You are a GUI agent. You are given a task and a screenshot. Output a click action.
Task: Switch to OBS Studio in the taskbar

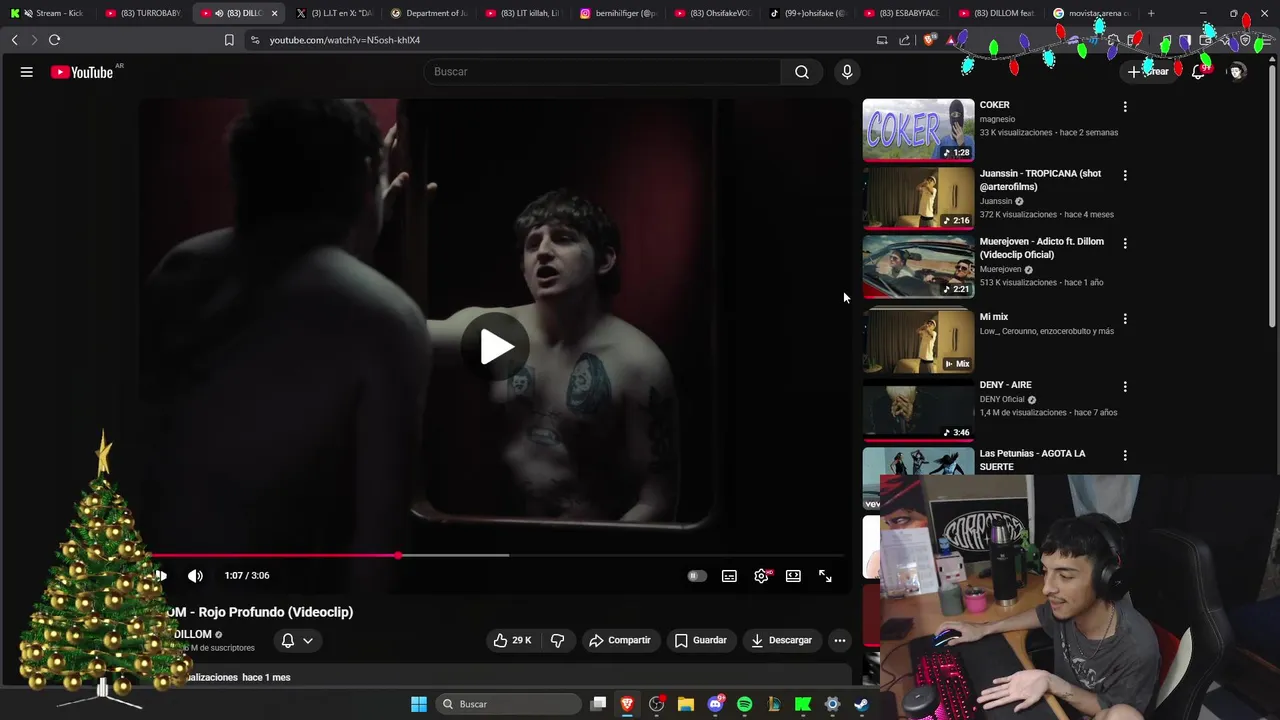656,704
